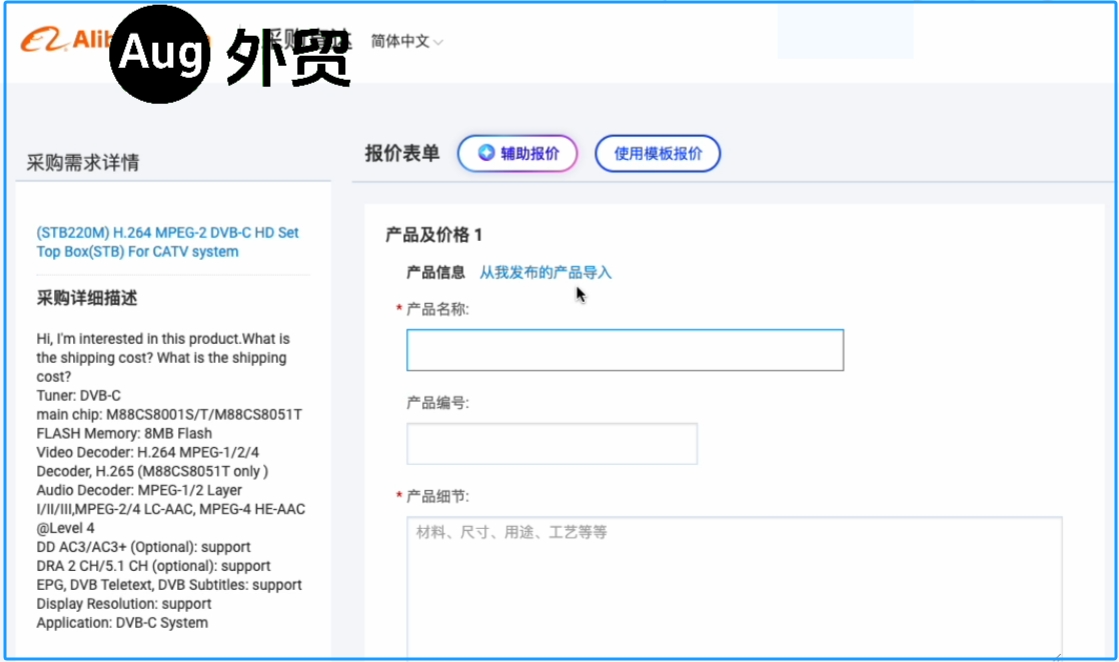Click the 采购需求详情 heading
This screenshot has width=1119, height=662.
(x=83, y=163)
